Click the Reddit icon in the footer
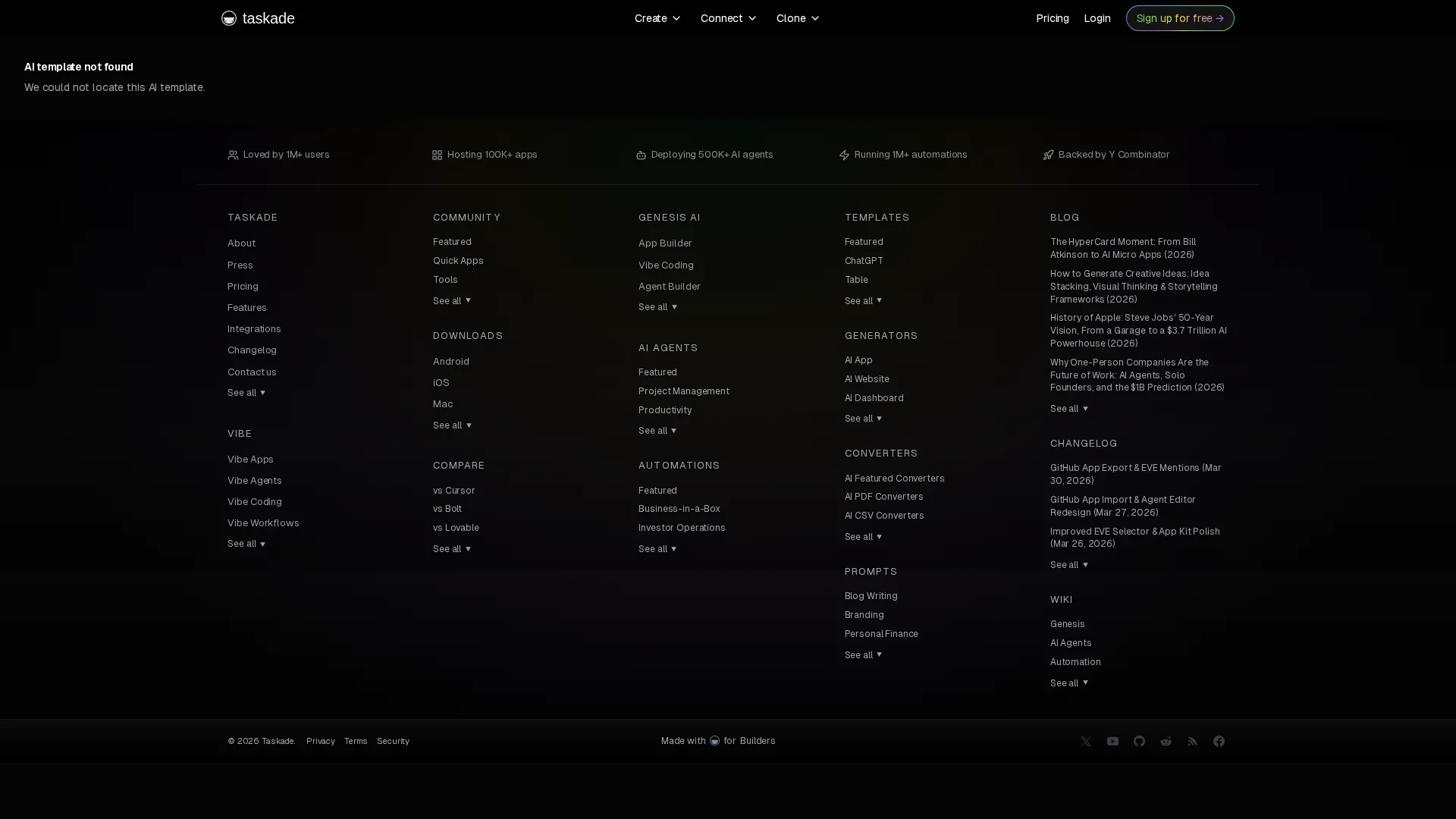The width and height of the screenshot is (1456, 819). tap(1166, 741)
